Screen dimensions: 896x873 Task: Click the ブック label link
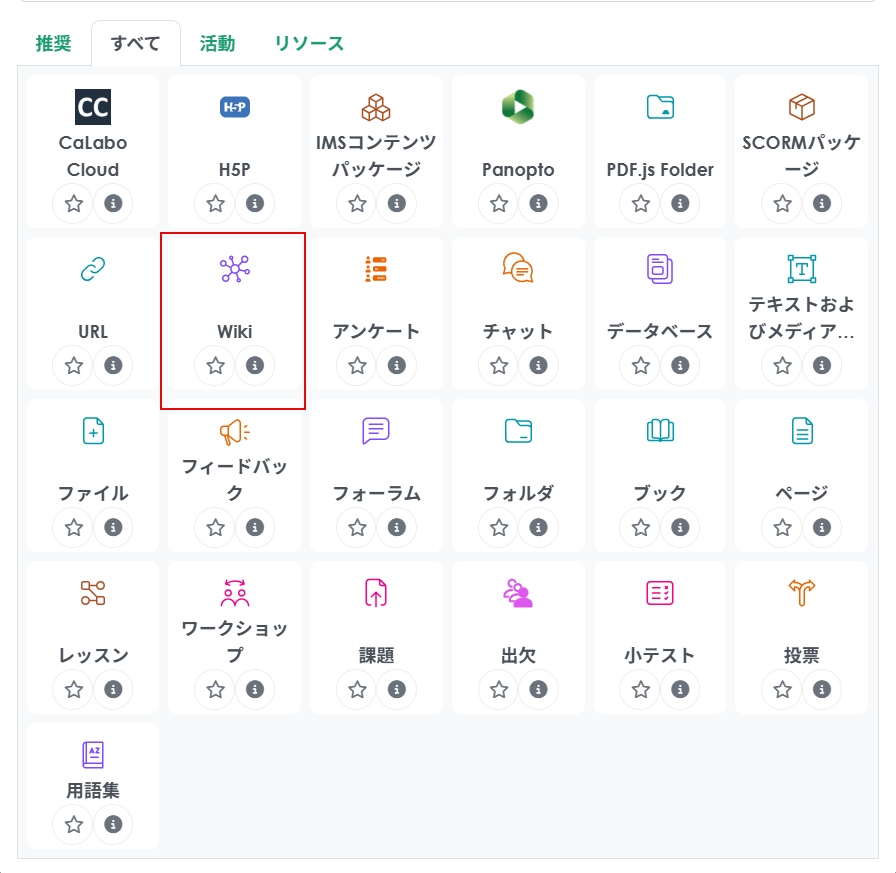660,493
